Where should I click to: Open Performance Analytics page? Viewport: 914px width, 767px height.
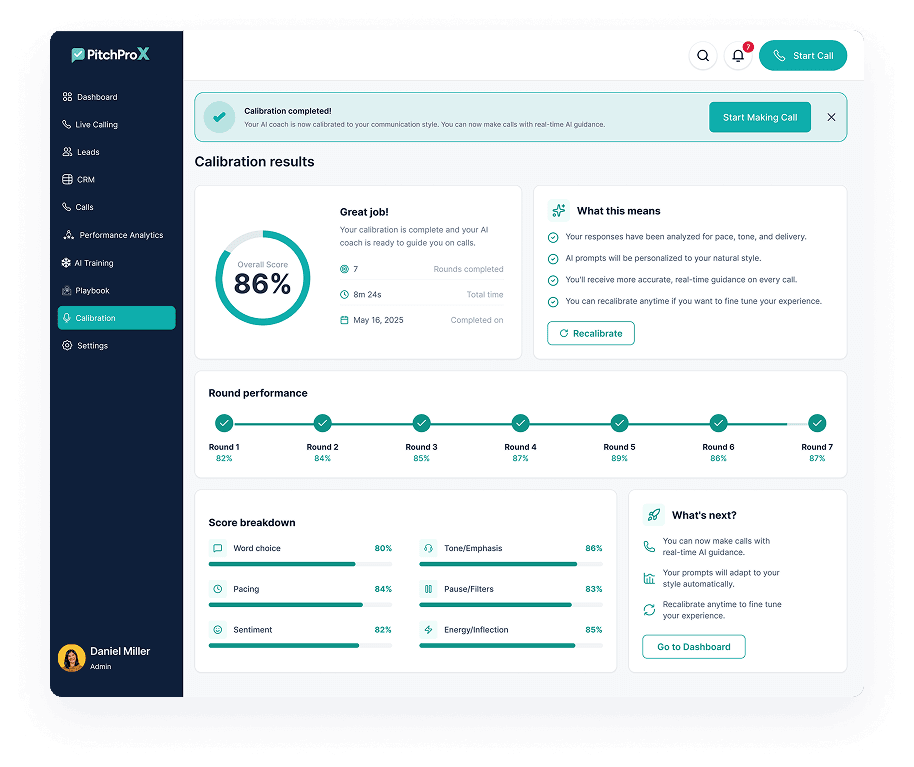(x=117, y=235)
